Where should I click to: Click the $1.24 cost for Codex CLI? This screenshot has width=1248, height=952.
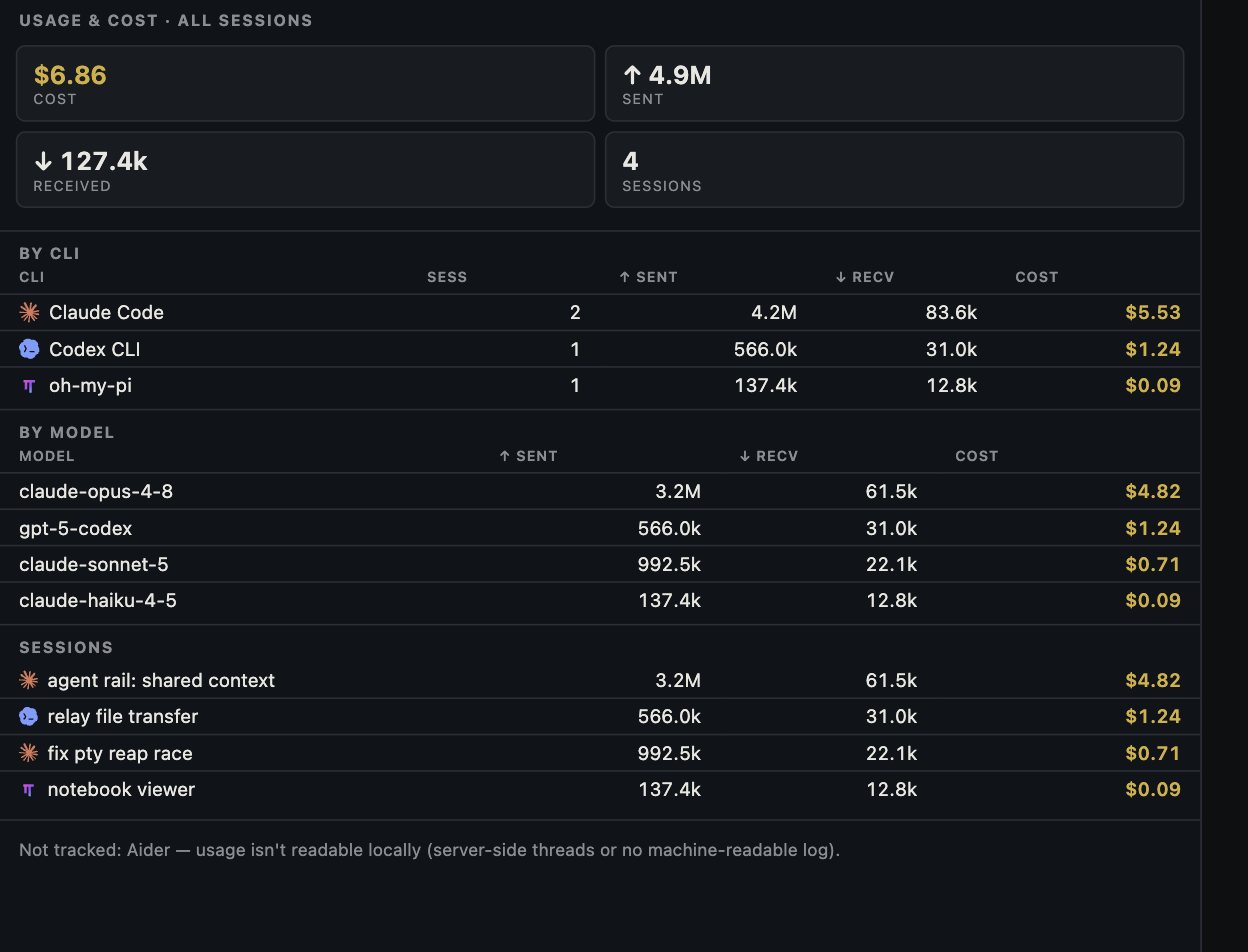coord(1153,349)
